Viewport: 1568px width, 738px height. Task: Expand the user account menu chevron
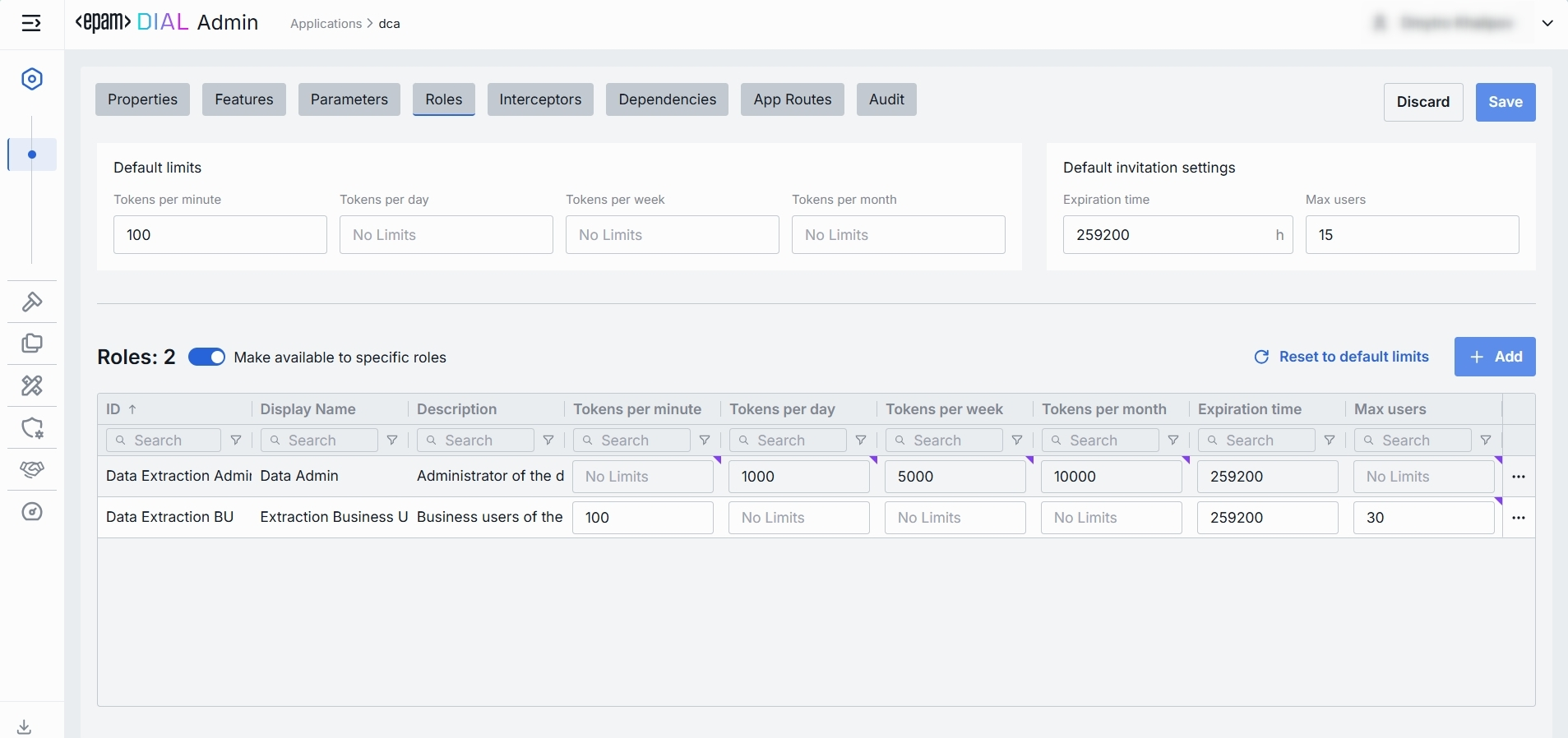point(1547,23)
